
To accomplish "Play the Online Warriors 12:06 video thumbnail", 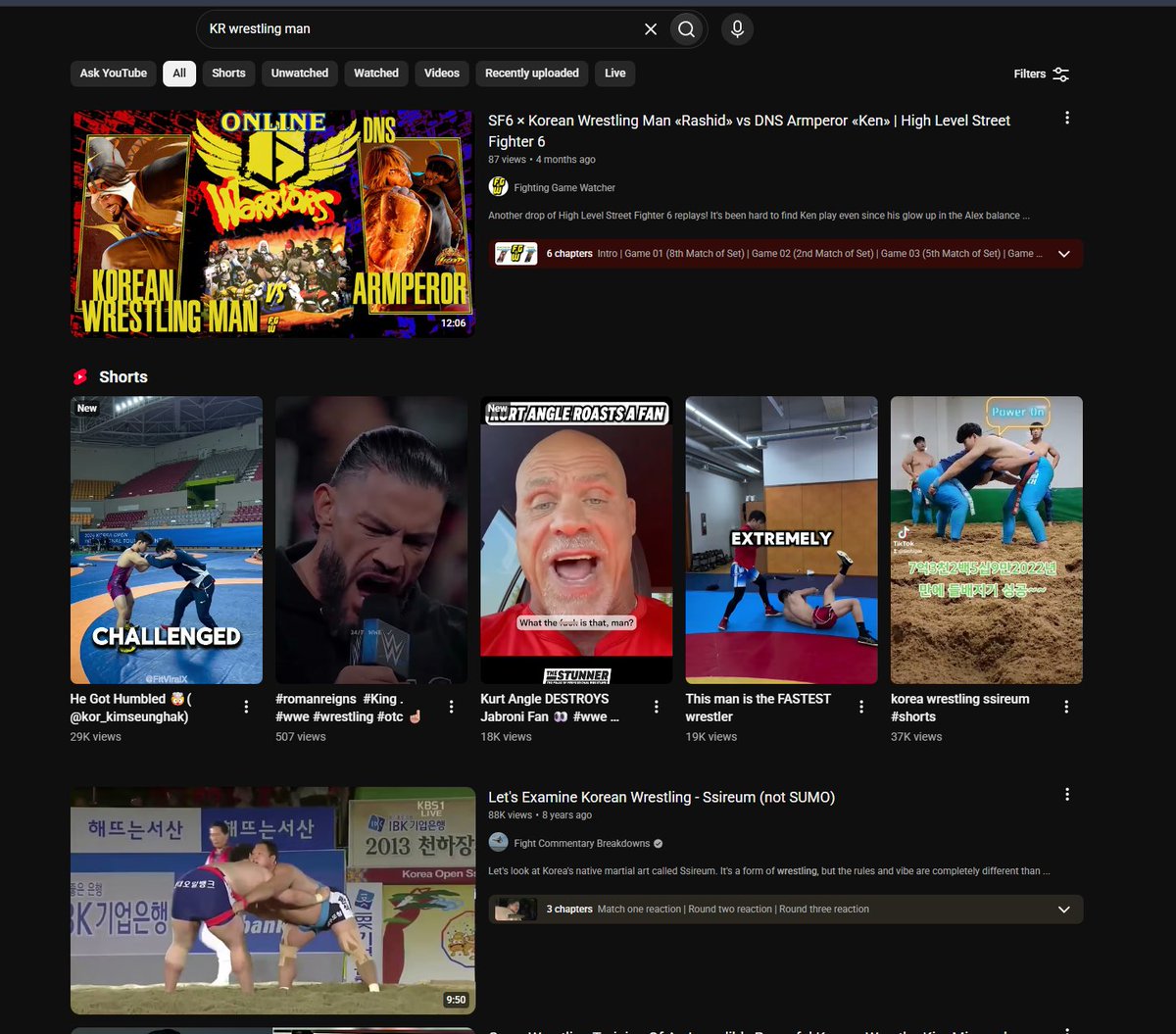I will click(272, 223).
